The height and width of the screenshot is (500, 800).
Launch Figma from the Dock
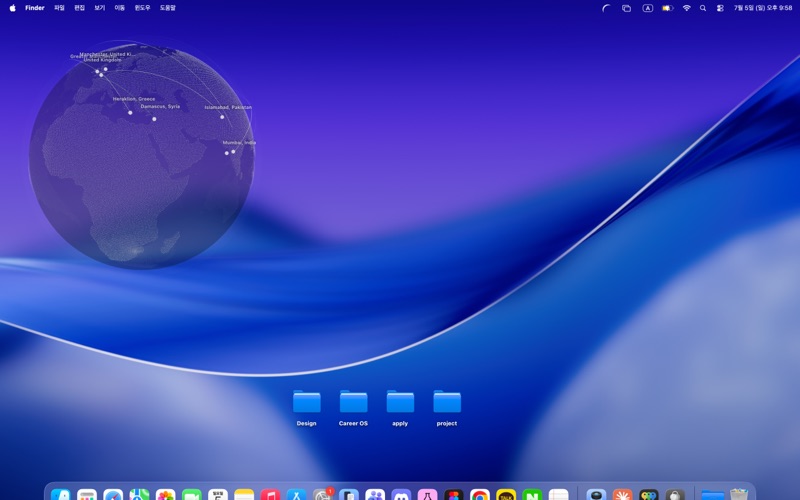tap(454, 494)
